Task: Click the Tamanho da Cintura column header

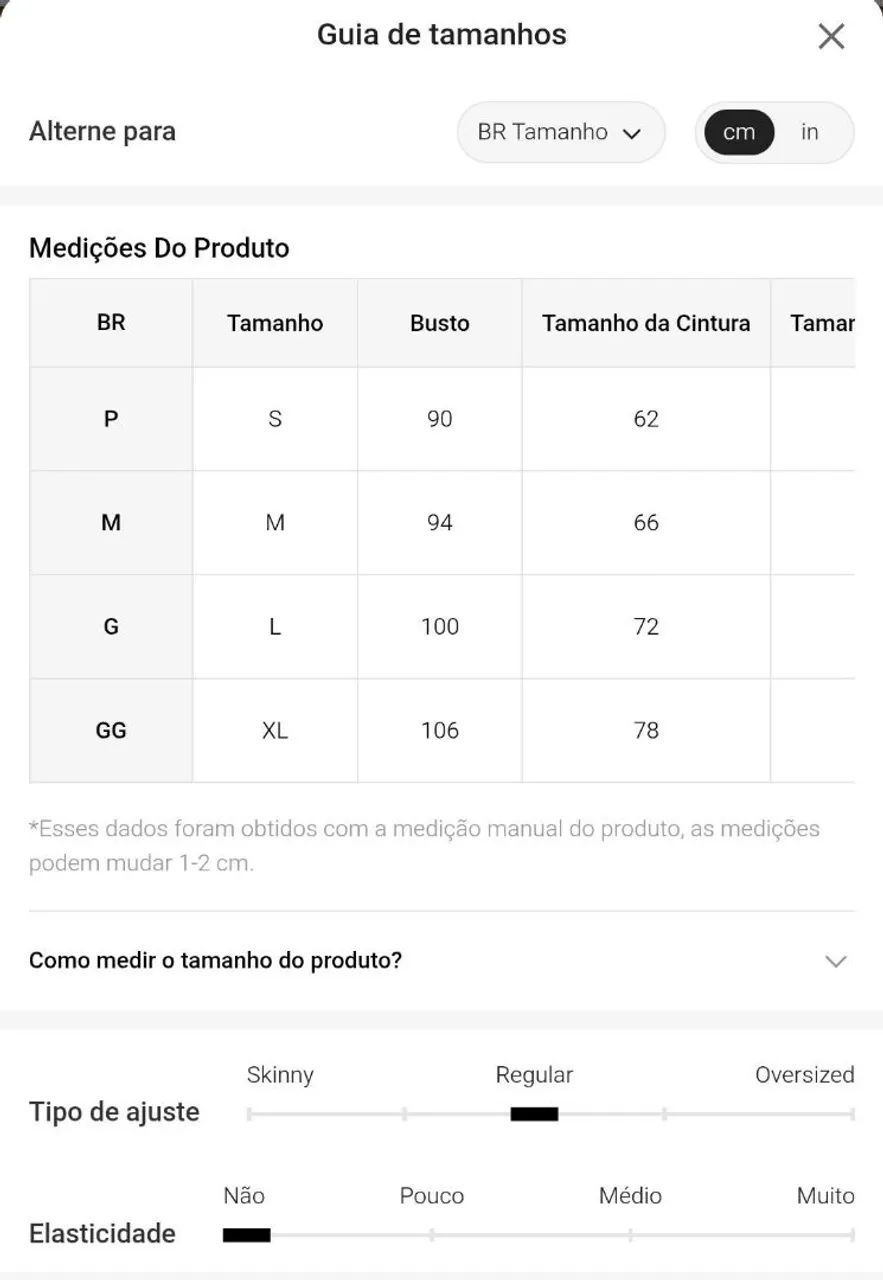Action: click(x=646, y=323)
